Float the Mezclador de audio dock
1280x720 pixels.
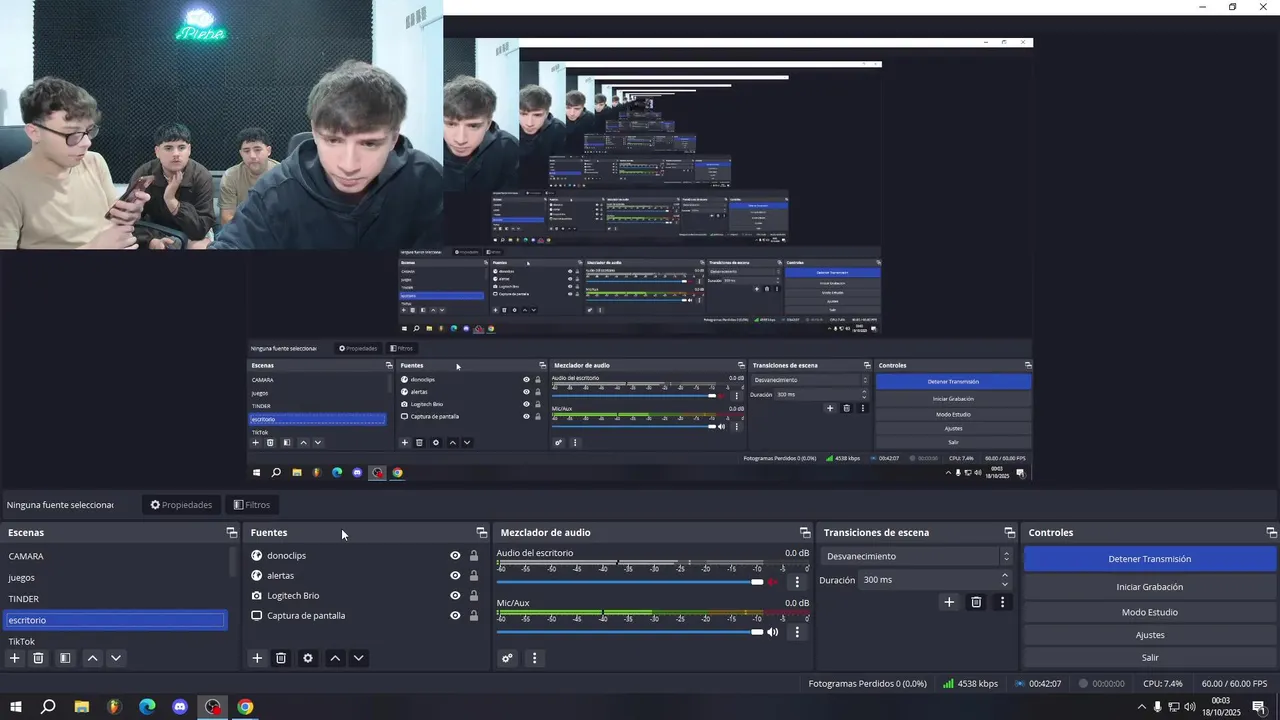[805, 533]
